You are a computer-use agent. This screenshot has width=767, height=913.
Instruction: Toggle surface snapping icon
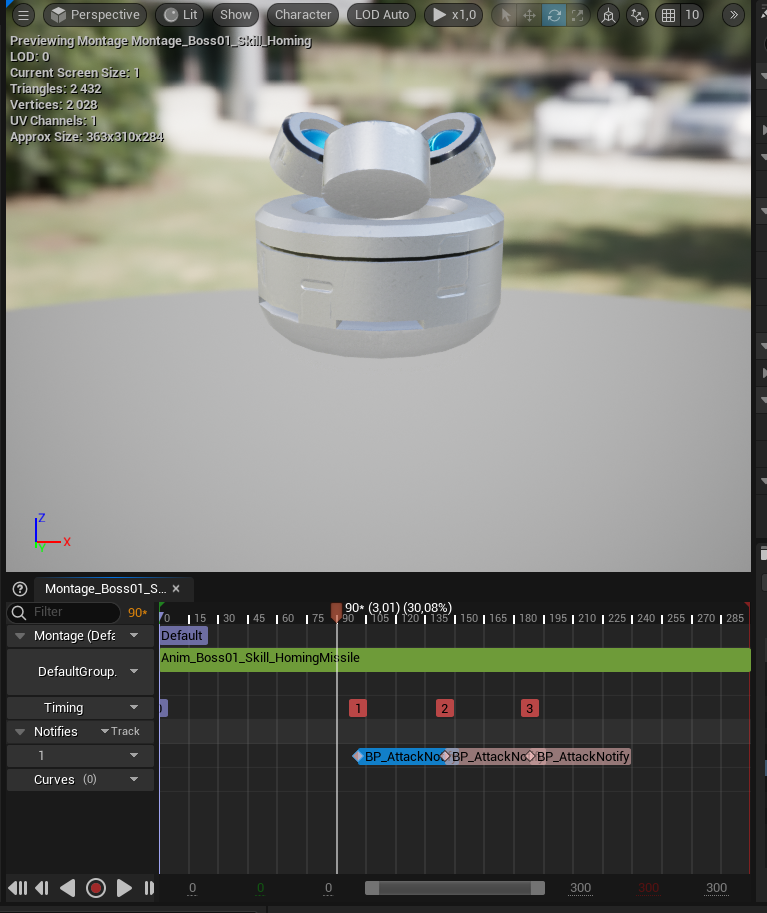(x=637, y=15)
